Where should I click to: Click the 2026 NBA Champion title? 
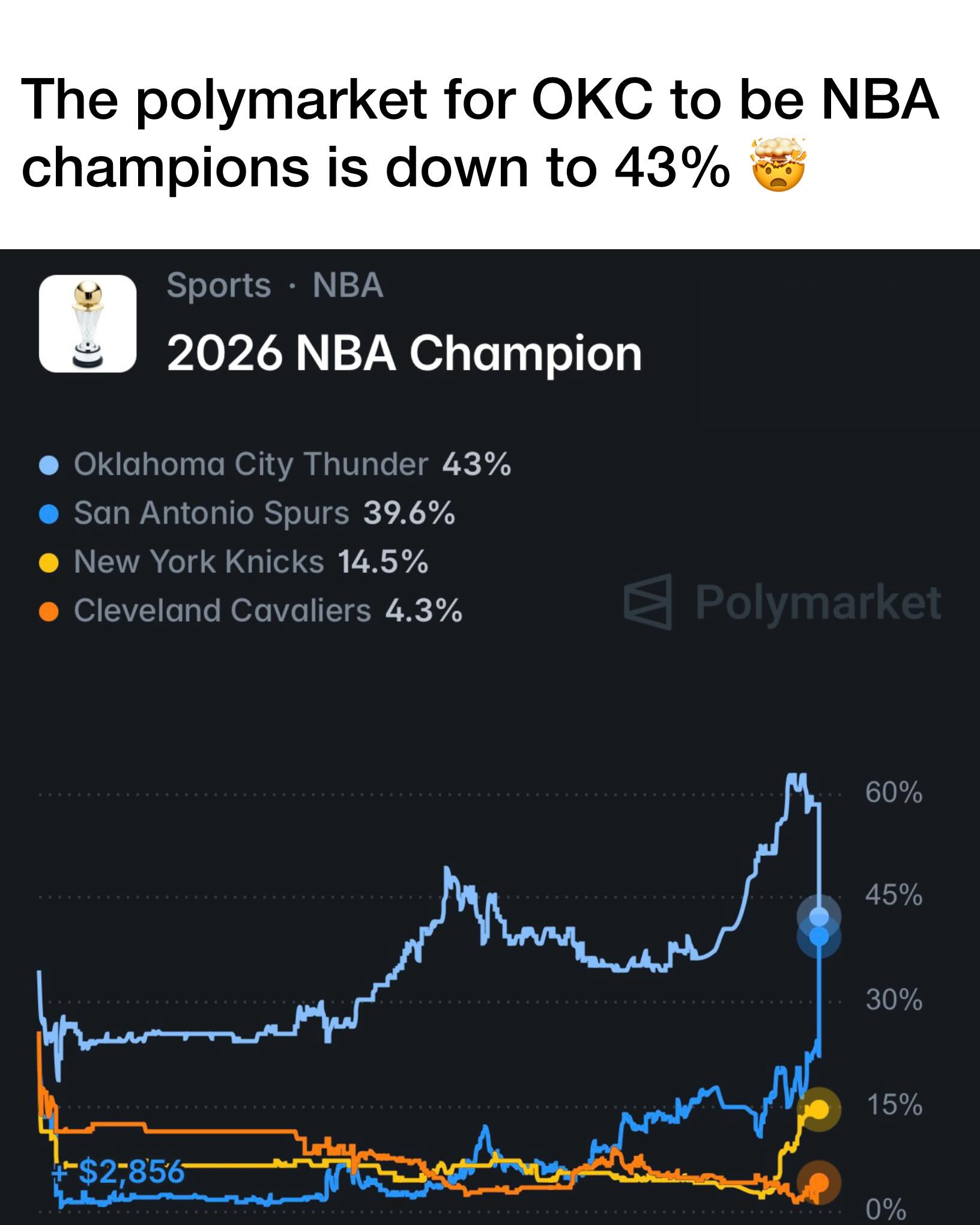pos(405,353)
